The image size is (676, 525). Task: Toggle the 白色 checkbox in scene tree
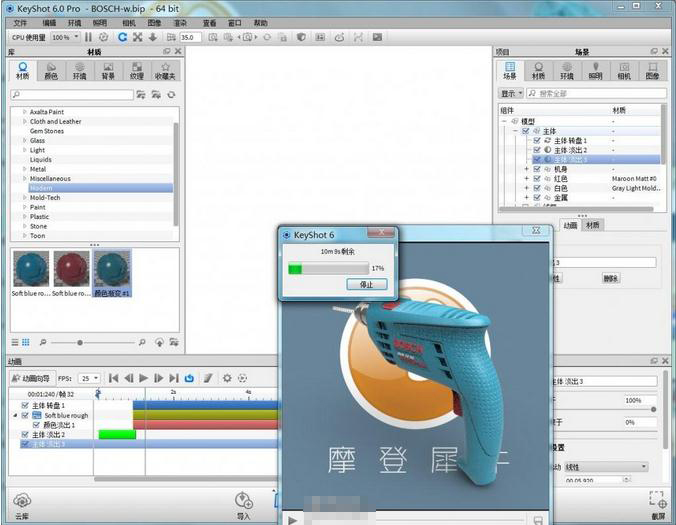tap(537, 188)
